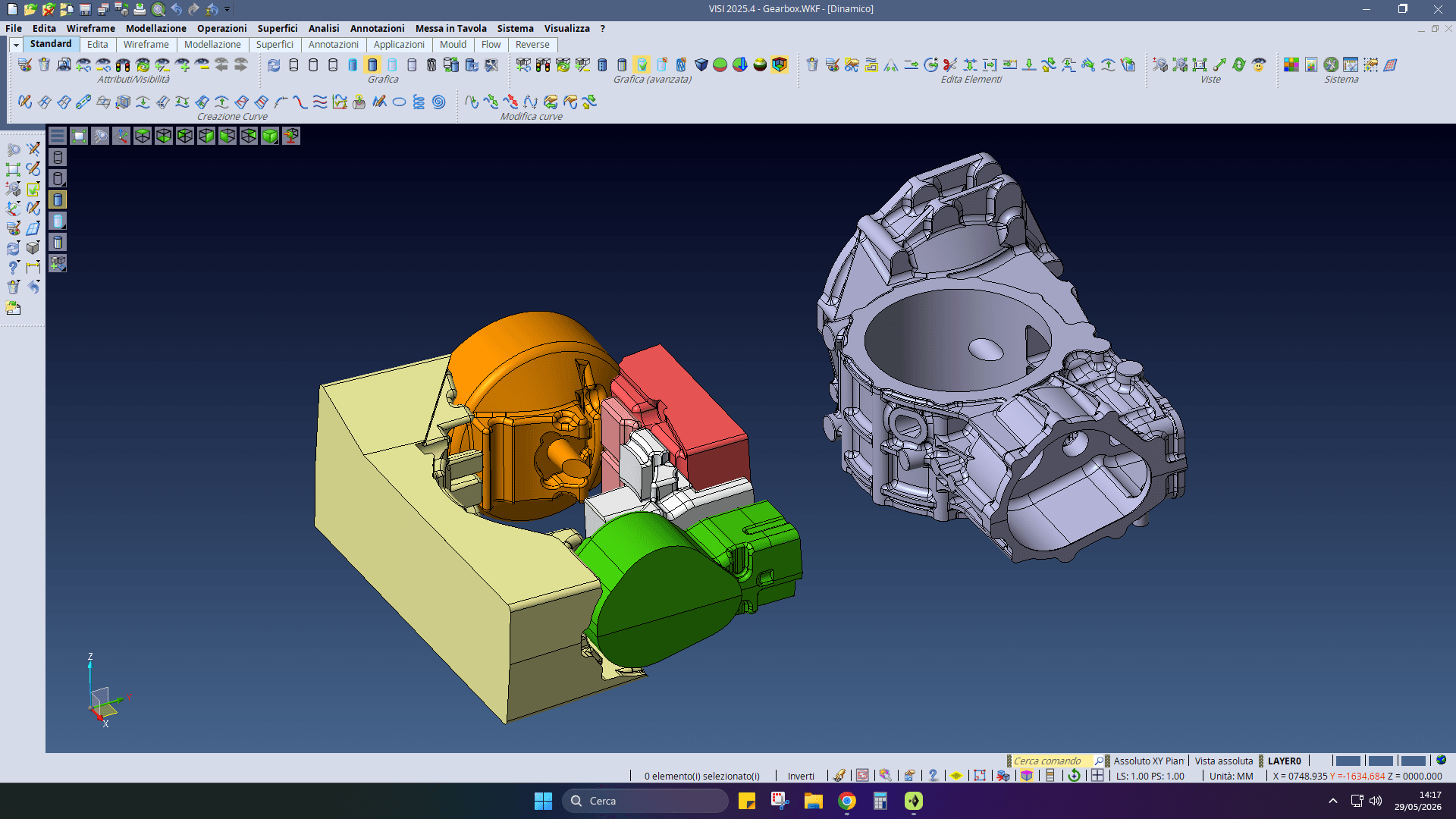Screen dimensions: 1456x819
Task: Open the Wireframe menu
Action: [91, 28]
